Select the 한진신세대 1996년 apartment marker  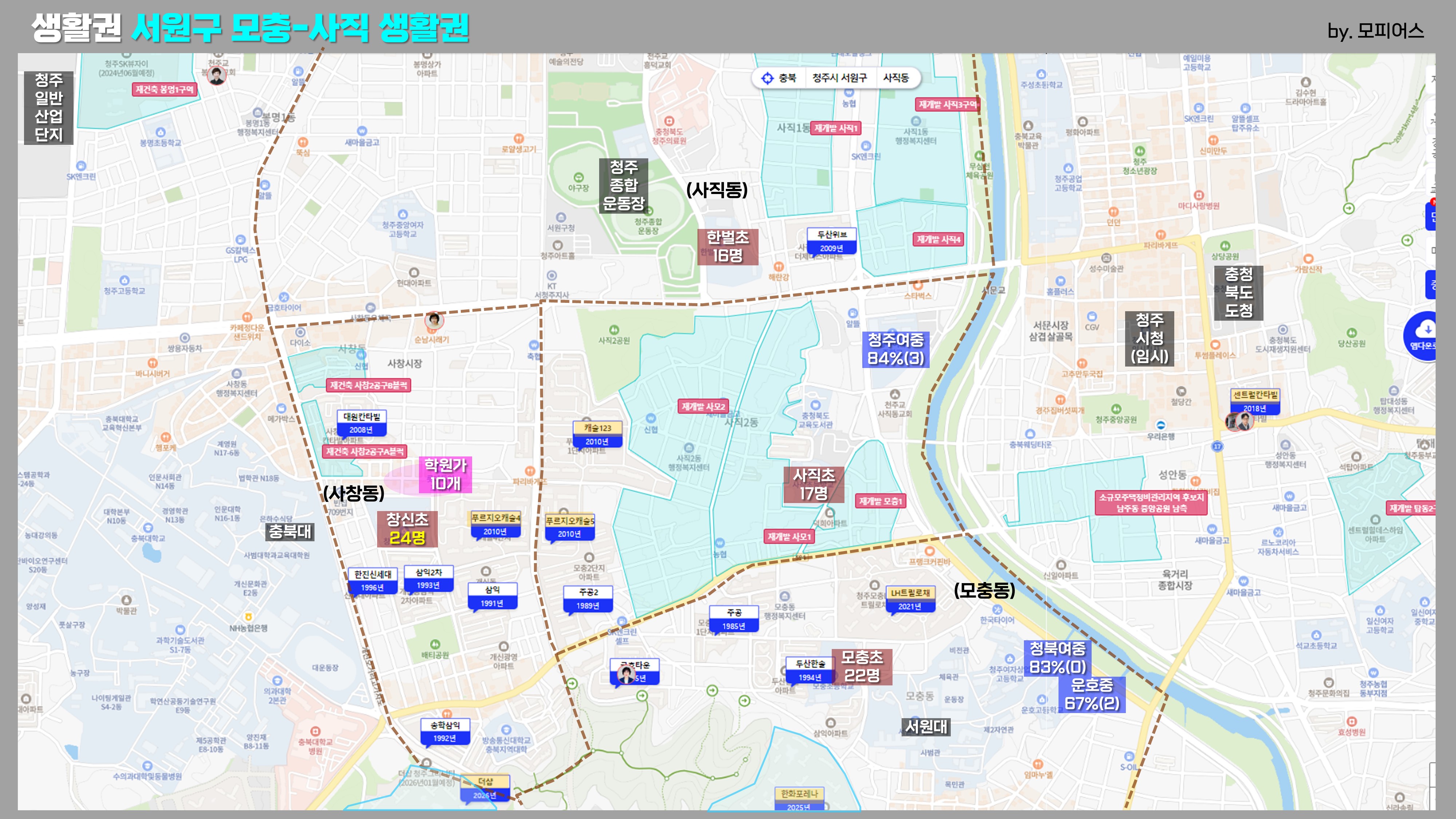click(372, 581)
